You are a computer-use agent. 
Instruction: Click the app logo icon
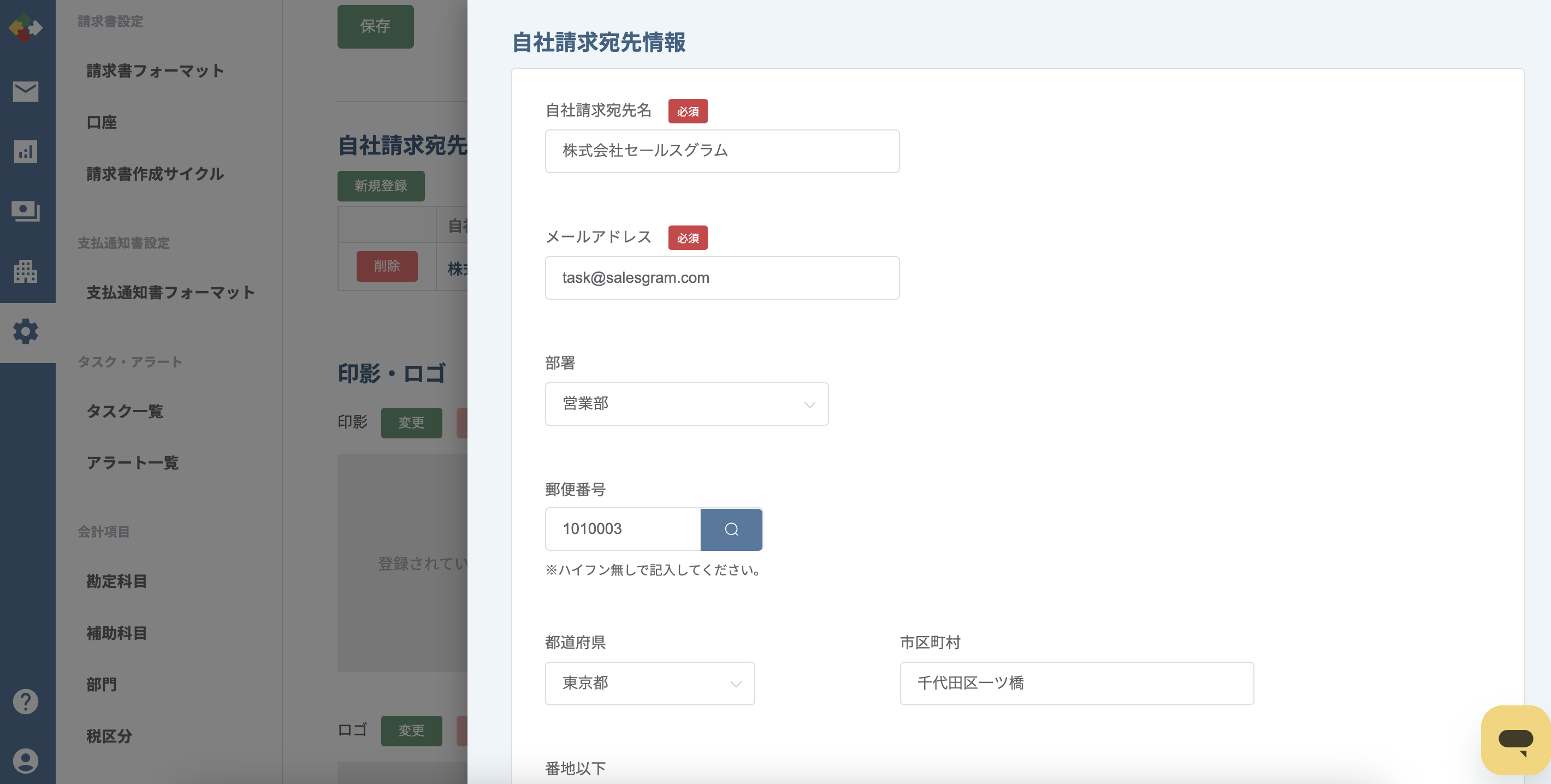coord(25,28)
